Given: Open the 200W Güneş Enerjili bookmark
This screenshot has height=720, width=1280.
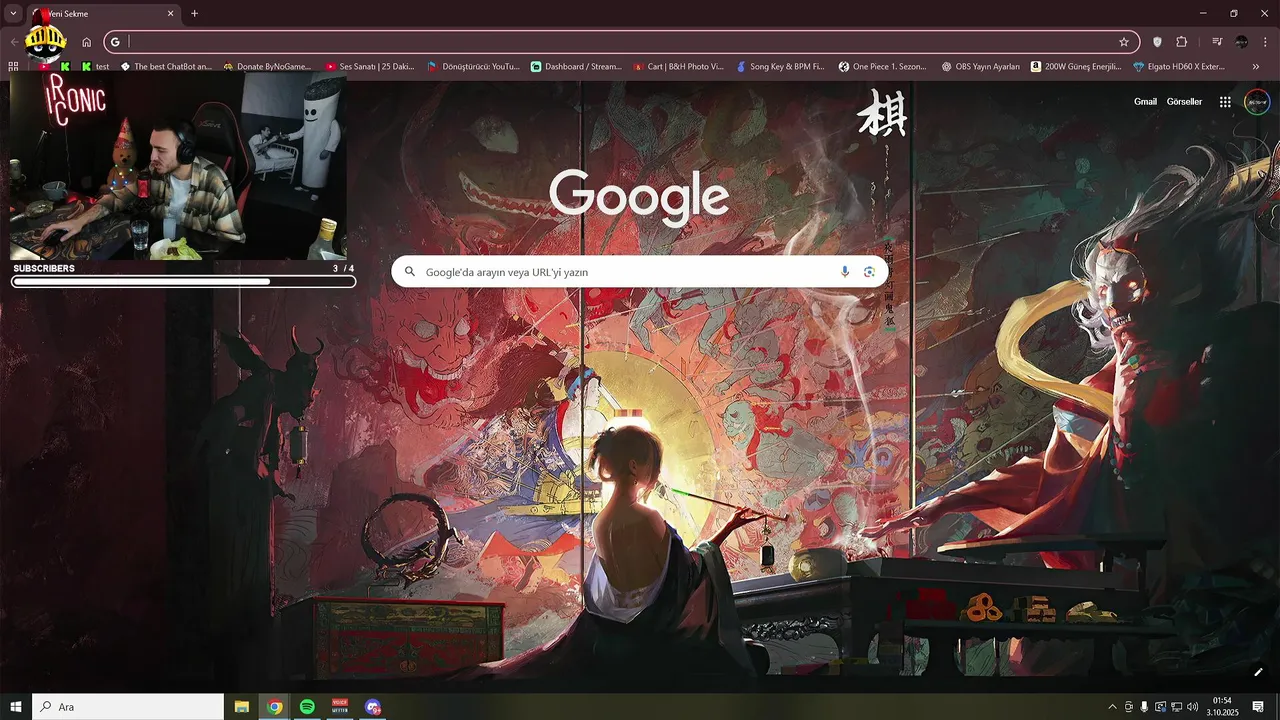Looking at the screenshot, I should (x=1077, y=67).
